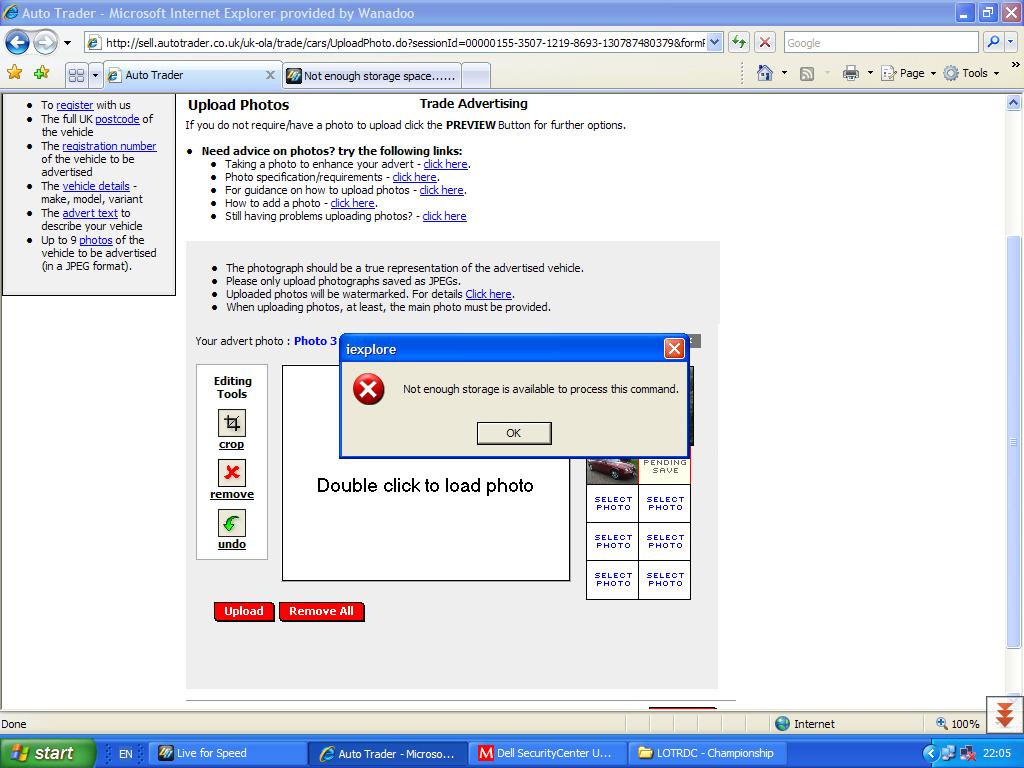The image size is (1024, 768).
Task: Close the Auto Trader tab
Action: (270, 75)
